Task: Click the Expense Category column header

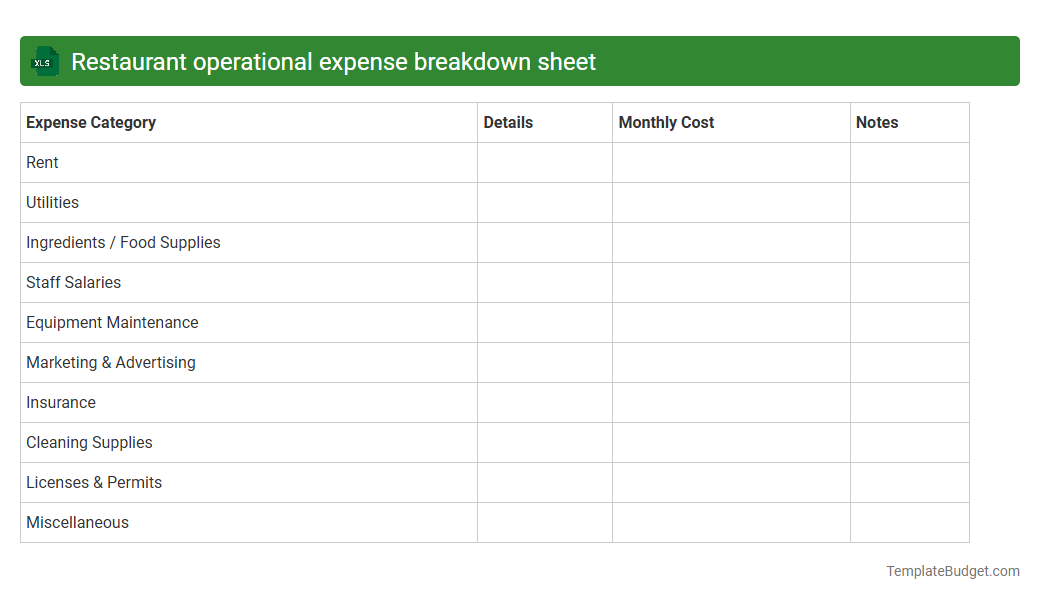Action: coord(91,122)
